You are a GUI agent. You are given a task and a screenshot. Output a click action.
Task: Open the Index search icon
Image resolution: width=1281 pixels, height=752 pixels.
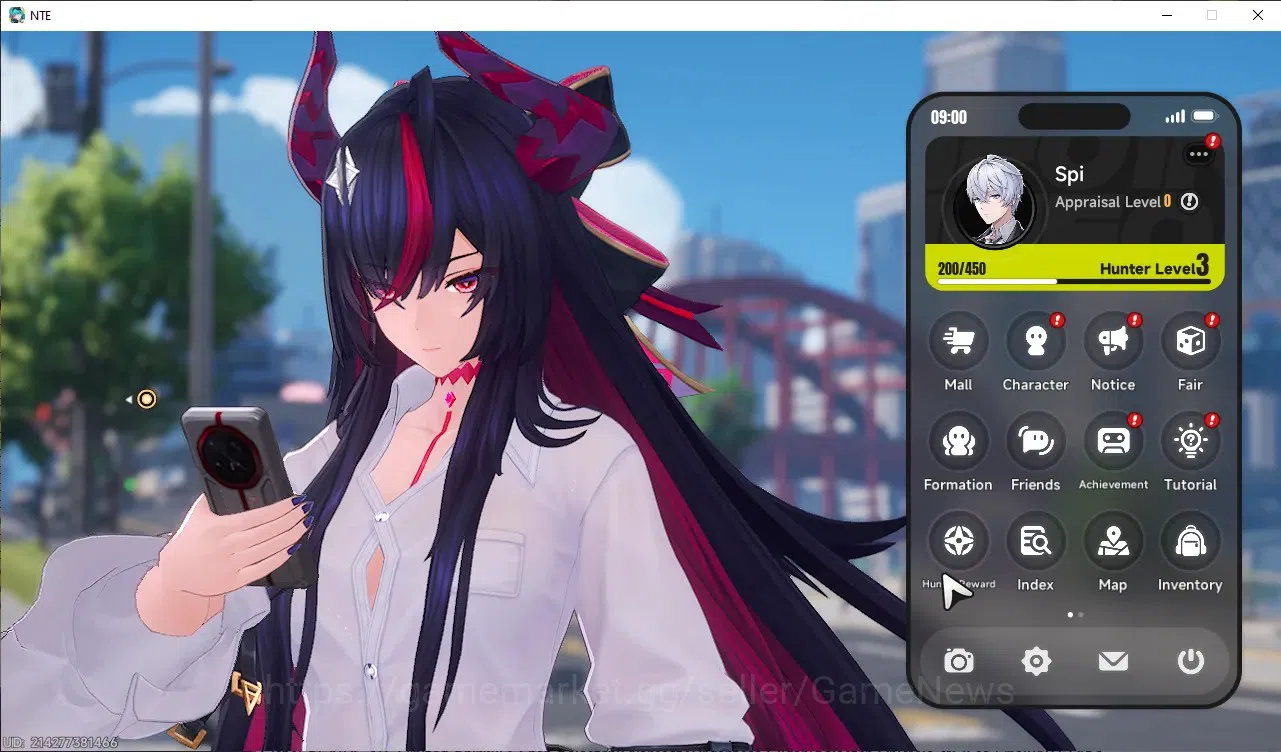1035,541
